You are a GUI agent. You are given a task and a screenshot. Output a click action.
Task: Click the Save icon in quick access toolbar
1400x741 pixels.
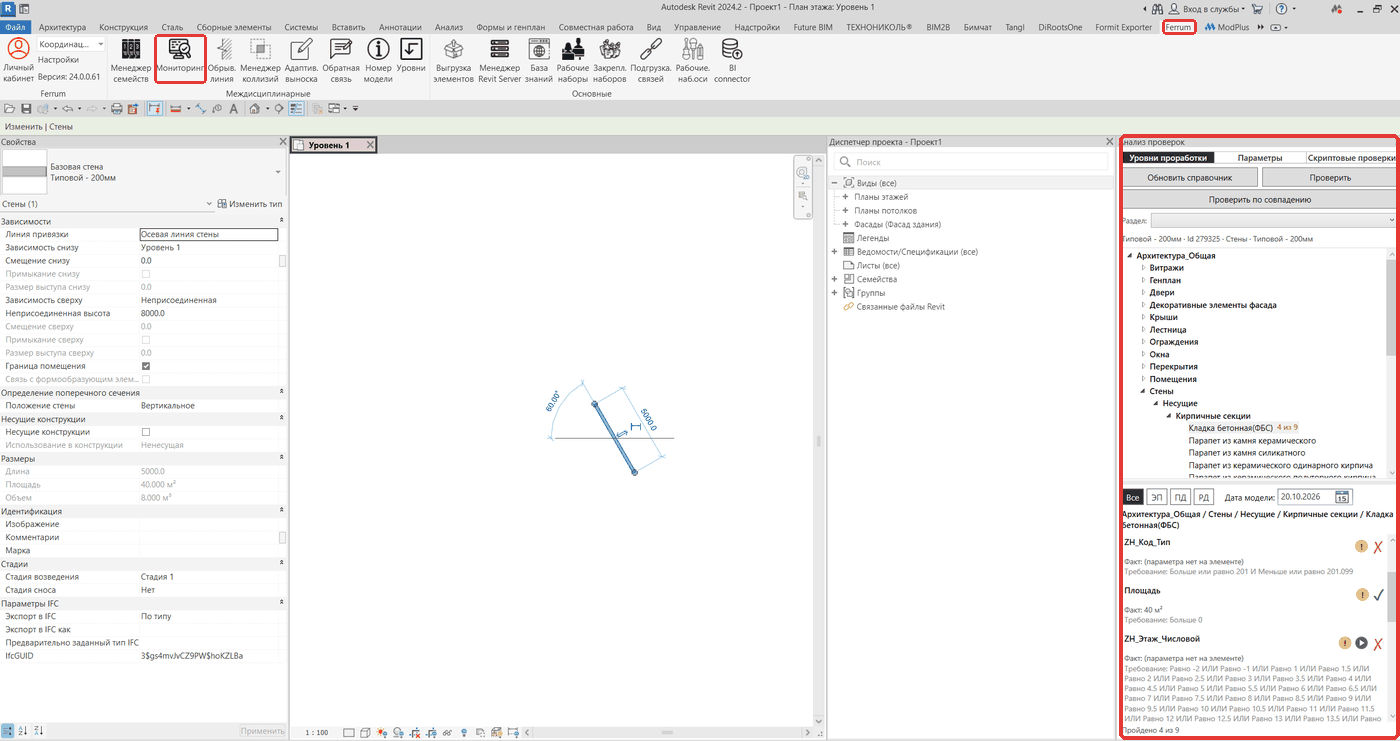(25, 108)
